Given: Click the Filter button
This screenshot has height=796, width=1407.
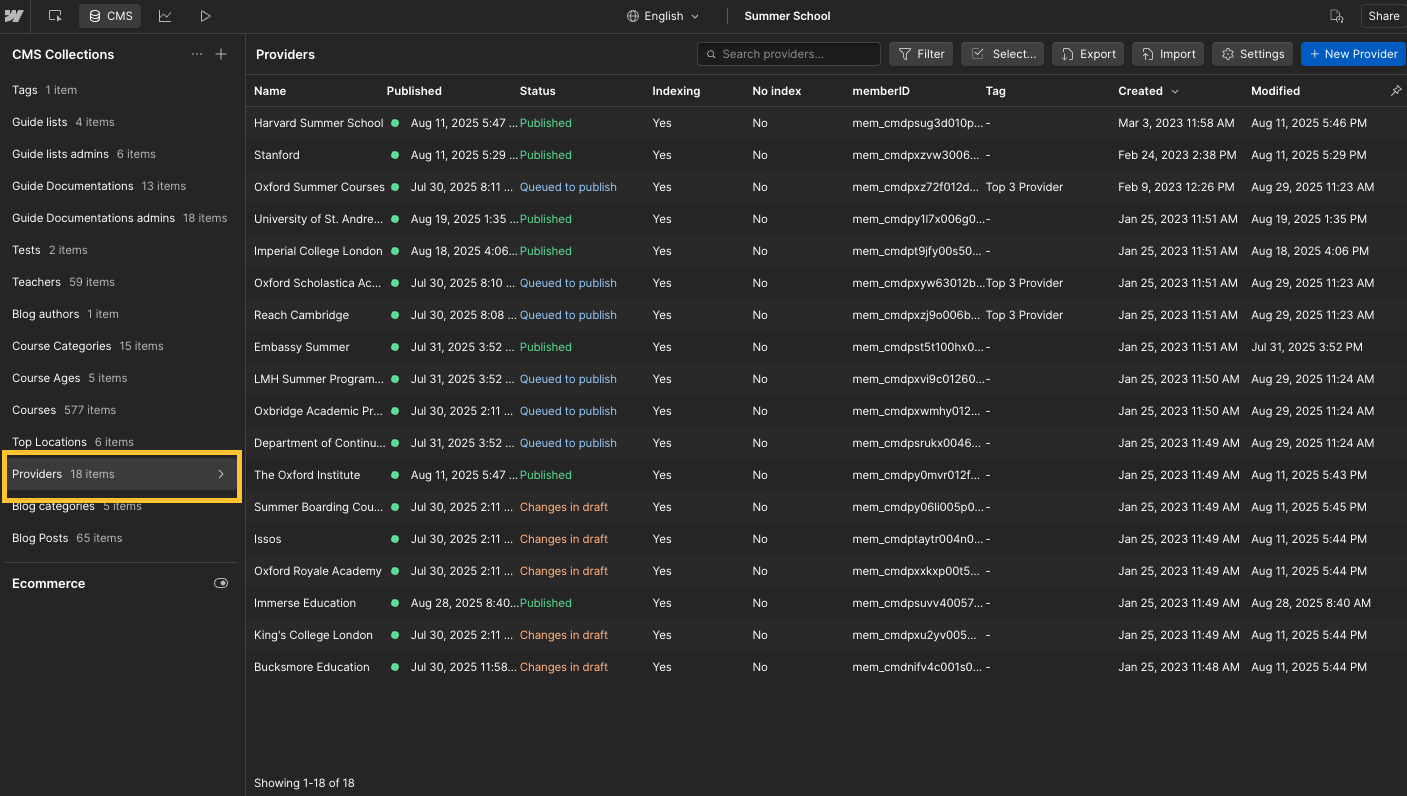Looking at the screenshot, I should (x=920, y=54).
